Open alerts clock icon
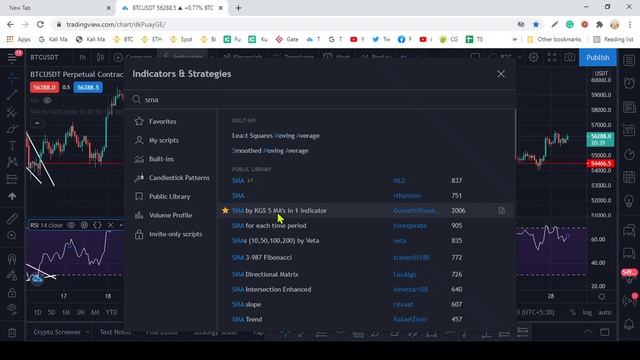This screenshot has height=360, width=640. coord(629,83)
